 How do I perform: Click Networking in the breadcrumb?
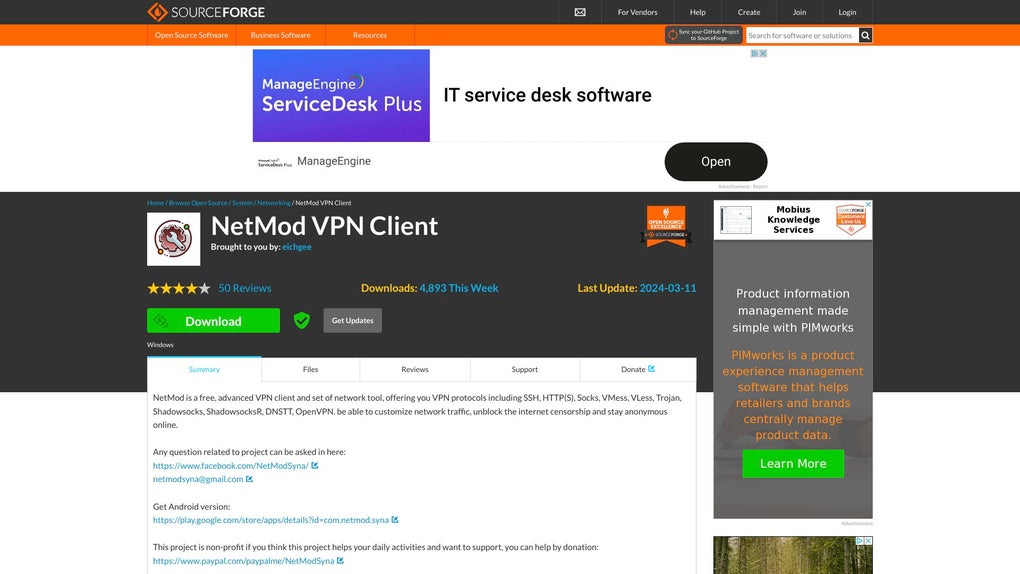point(274,203)
